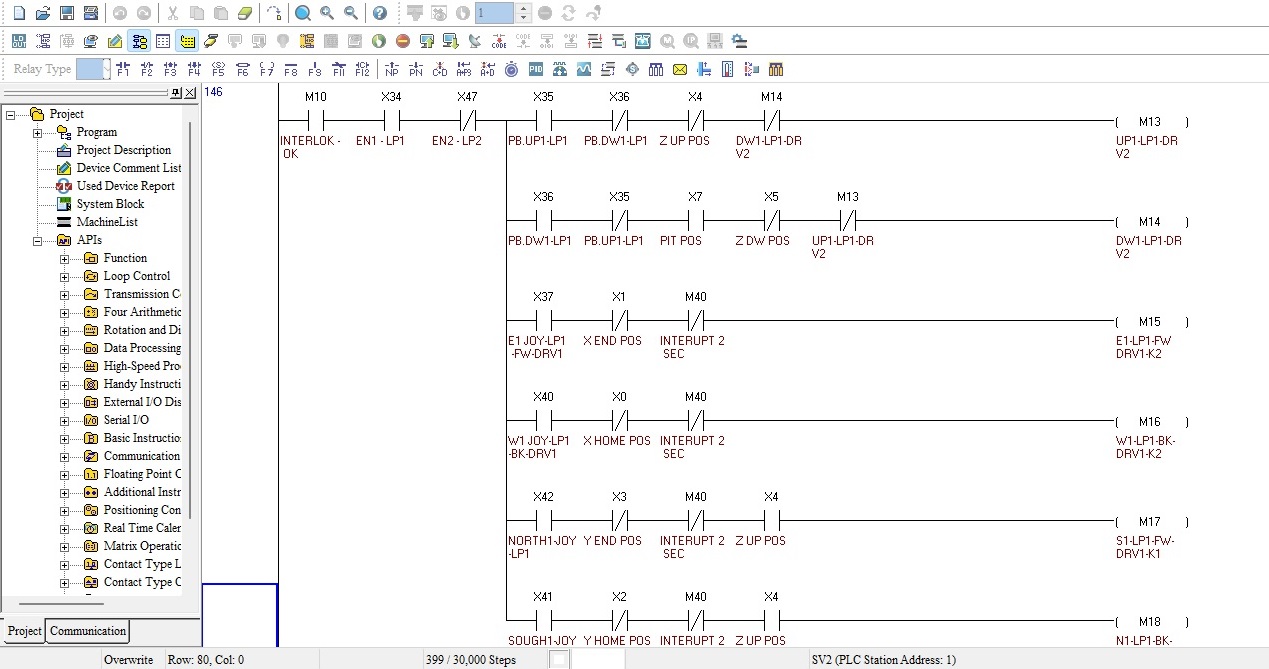
Task: Insert normally open contact F1
Action: [x=123, y=69]
